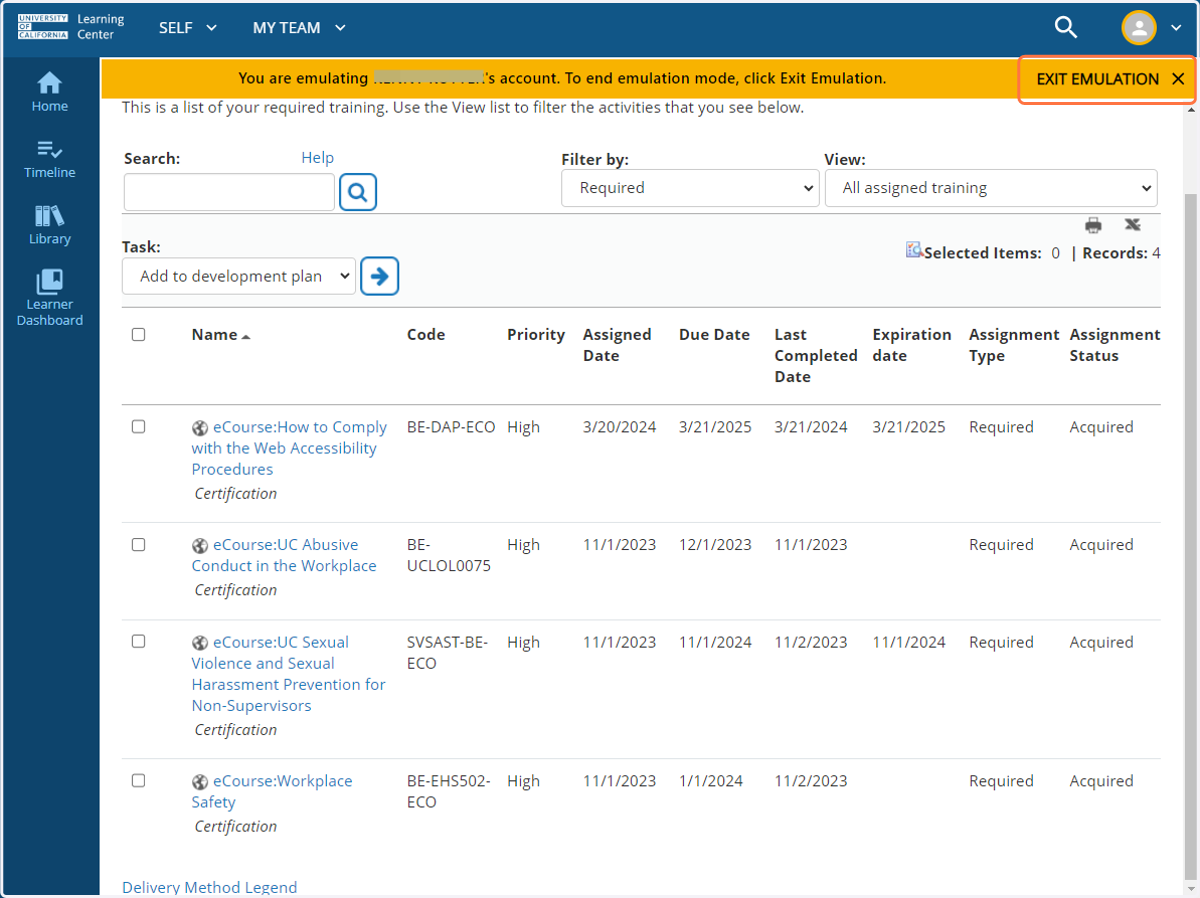Open the Library sidebar icon
Screen dimensions: 1200x898
[49, 226]
